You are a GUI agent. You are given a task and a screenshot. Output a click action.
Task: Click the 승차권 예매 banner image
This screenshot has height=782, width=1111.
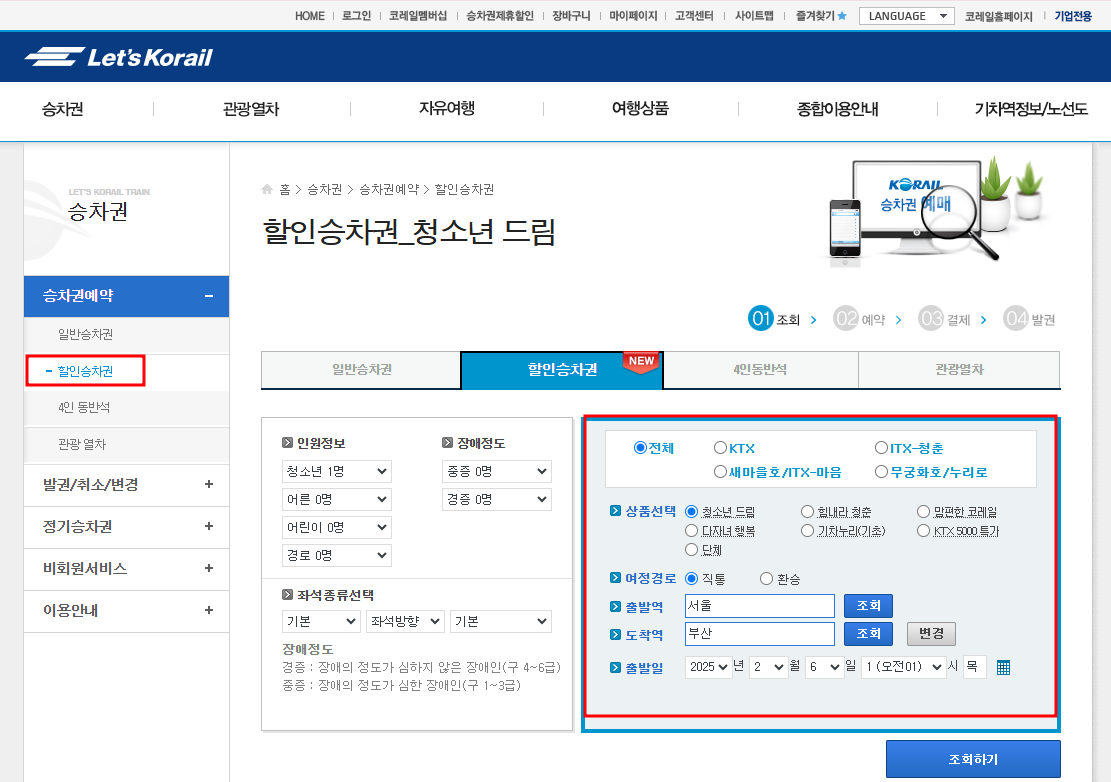(x=935, y=210)
